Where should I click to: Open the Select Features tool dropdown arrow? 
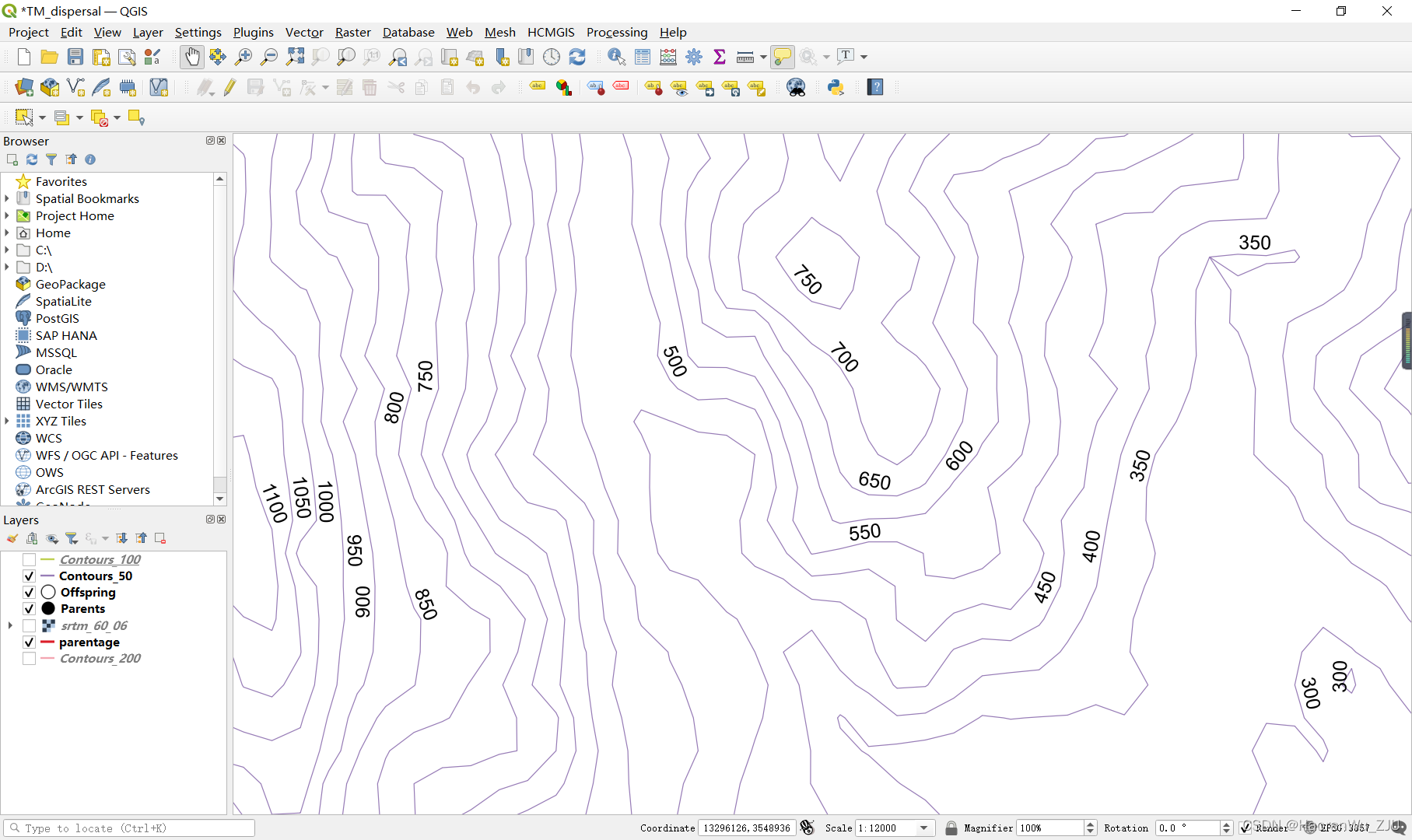pyautogui.click(x=42, y=118)
